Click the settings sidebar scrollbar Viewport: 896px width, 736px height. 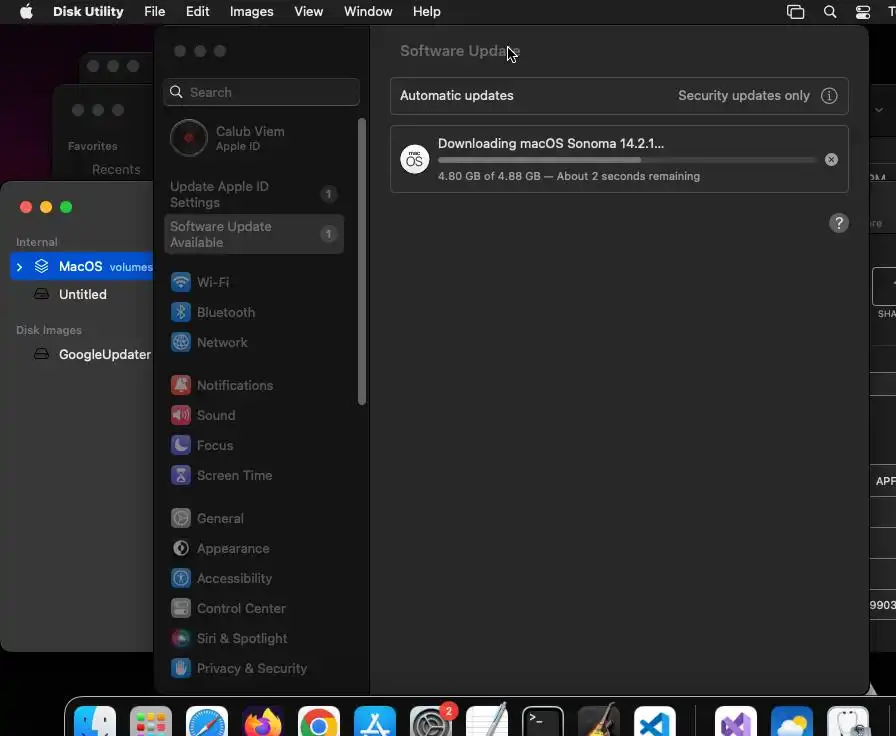pyautogui.click(x=361, y=262)
